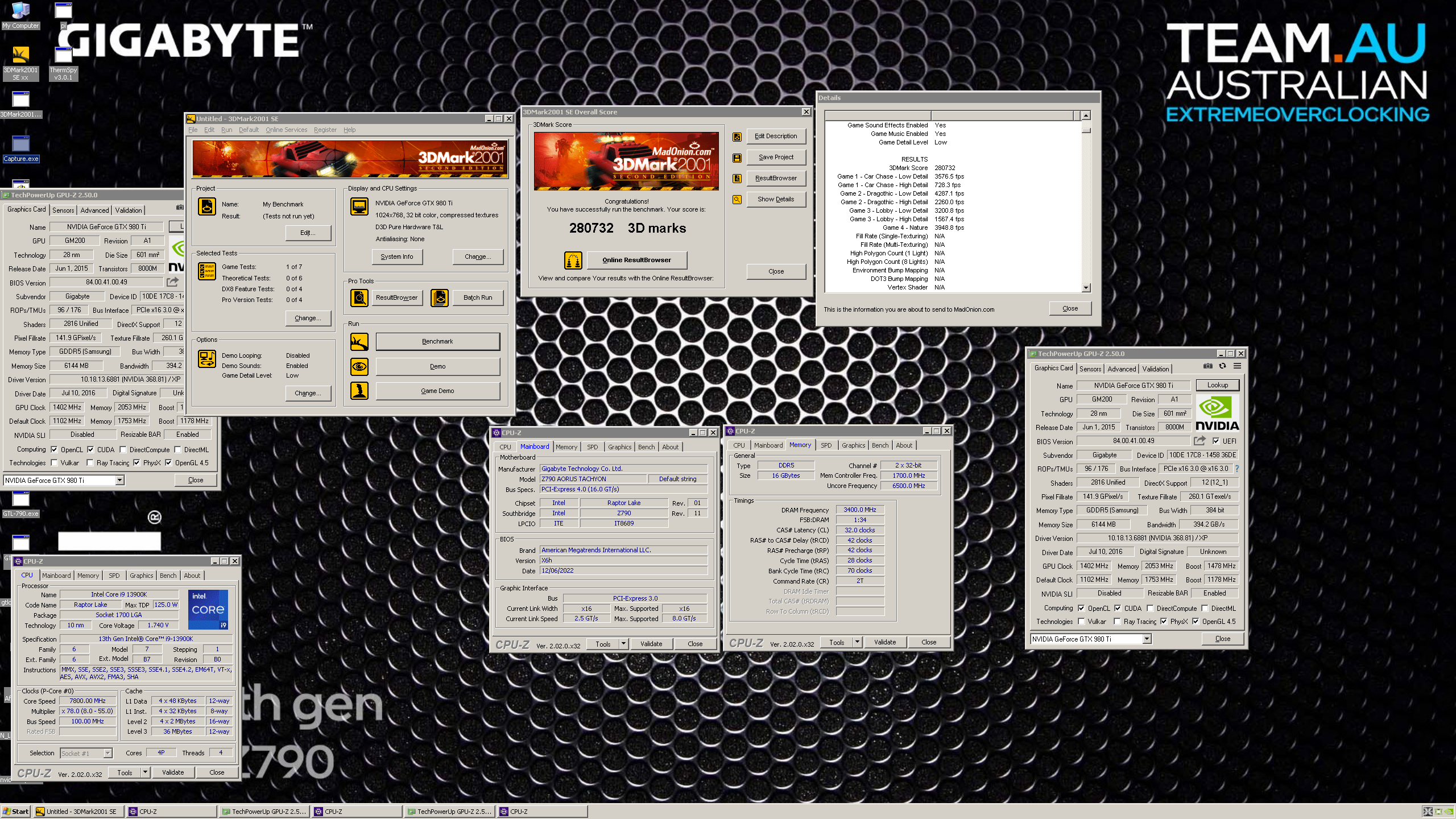Viewport: 1456px width, 819px height.
Task: Click the ResultBrowser icon in score window
Action: (737, 179)
